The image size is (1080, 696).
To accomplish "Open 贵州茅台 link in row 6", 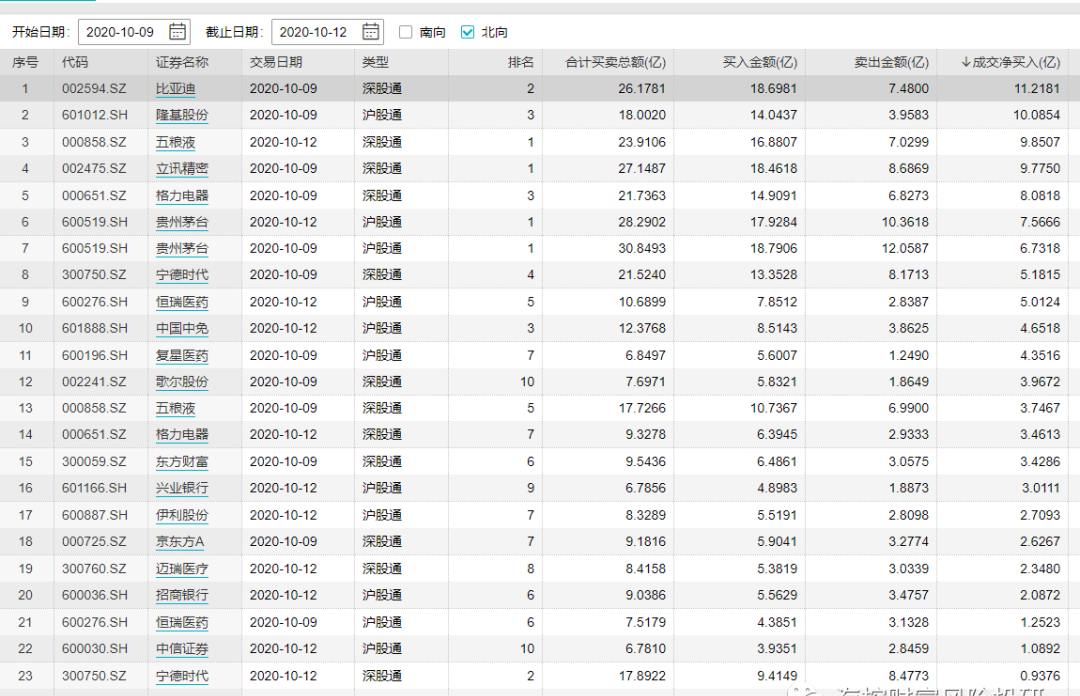I will click(182, 222).
